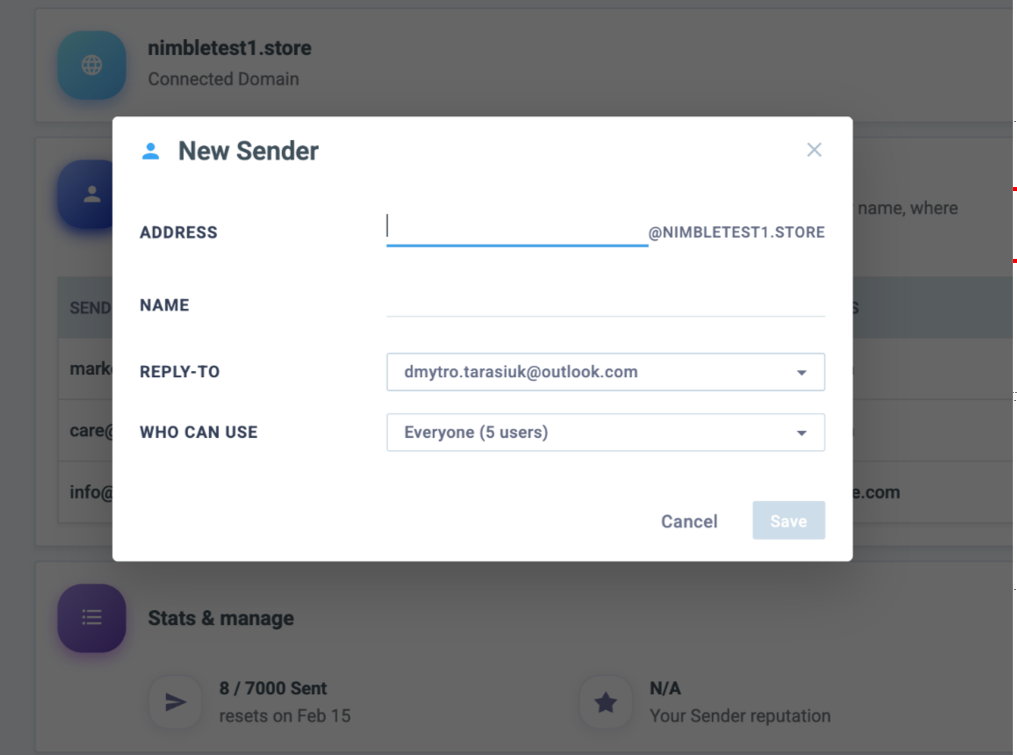1017x755 pixels.
Task: Click the N/A sender reputation value
Action: 665,688
